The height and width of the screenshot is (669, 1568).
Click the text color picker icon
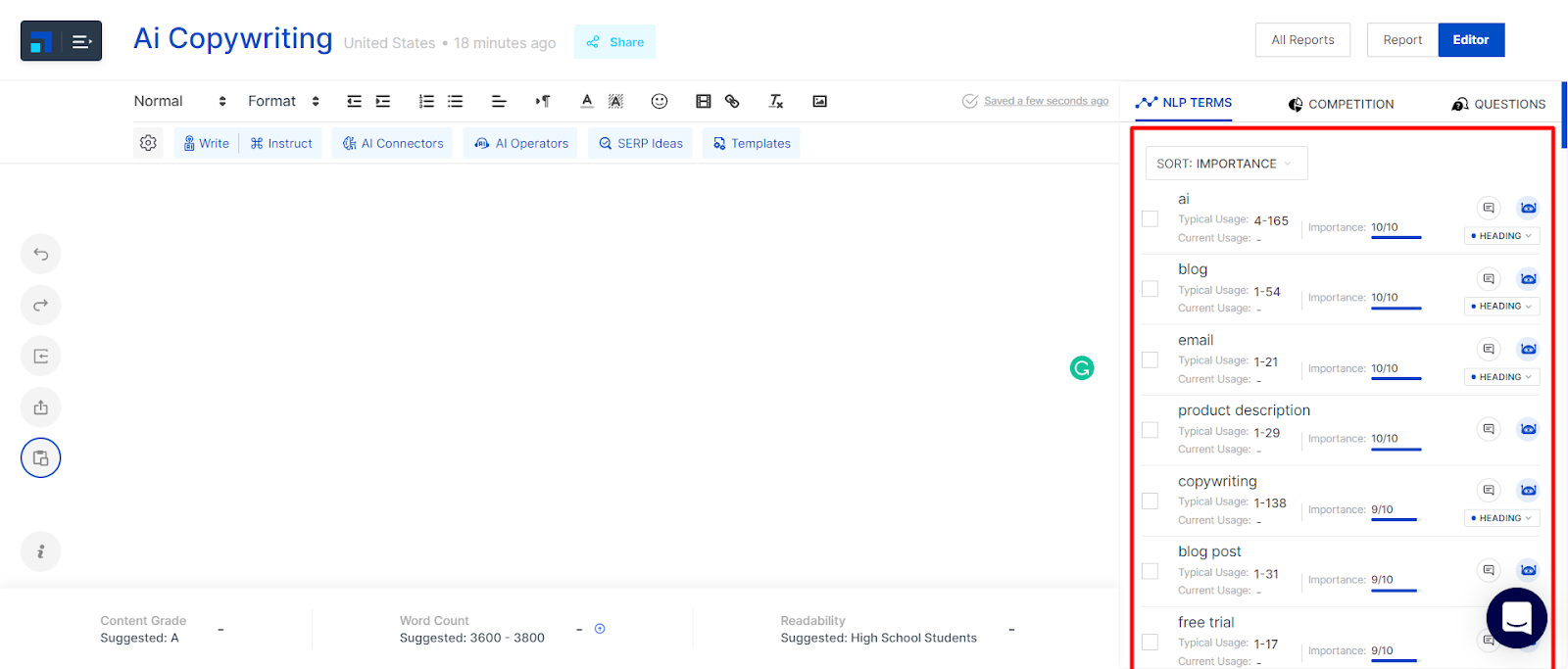(587, 101)
